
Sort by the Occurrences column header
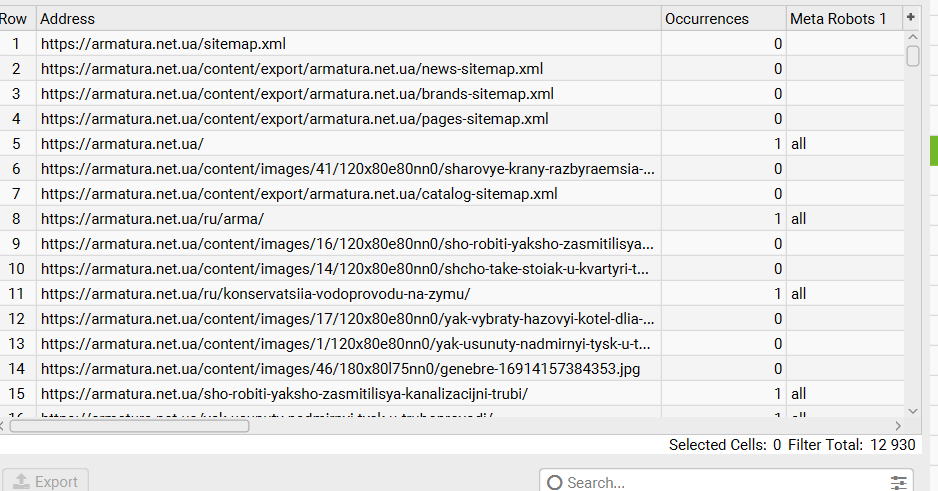pos(723,19)
